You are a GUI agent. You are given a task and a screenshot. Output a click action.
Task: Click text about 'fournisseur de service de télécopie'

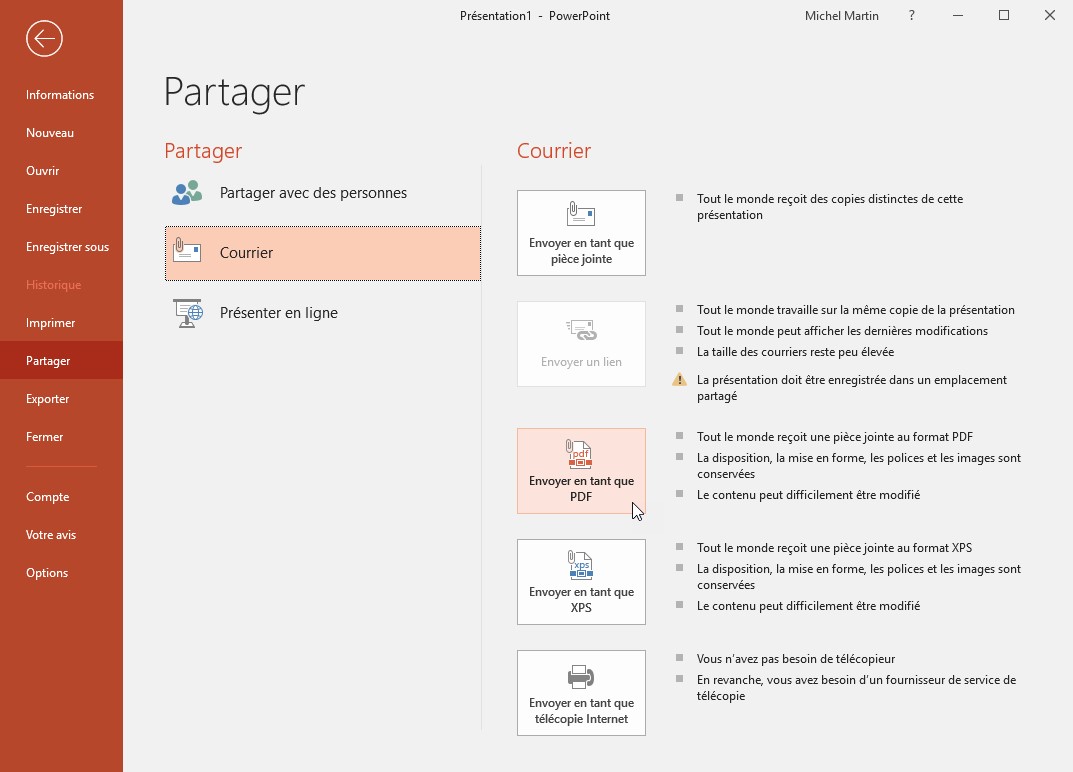click(856, 688)
